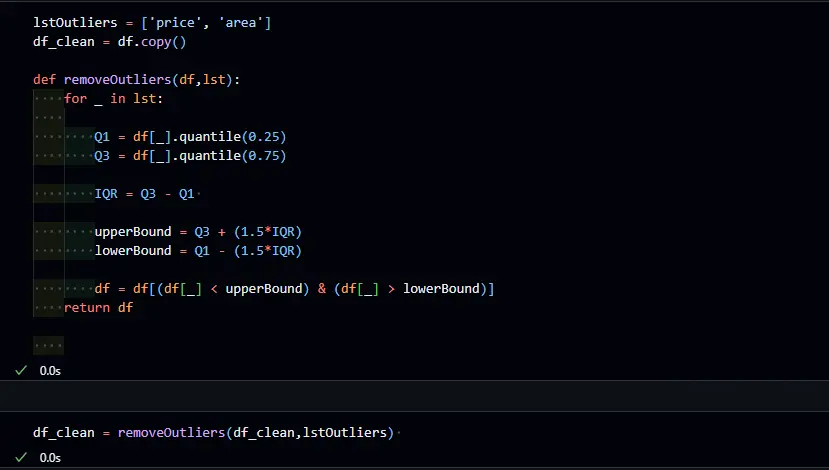Image resolution: width=829 pixels, height=470 pixels.
Task: Click the upperBound = Q3 + (1.5*IQR) line
Action: [x=198, y=232]
